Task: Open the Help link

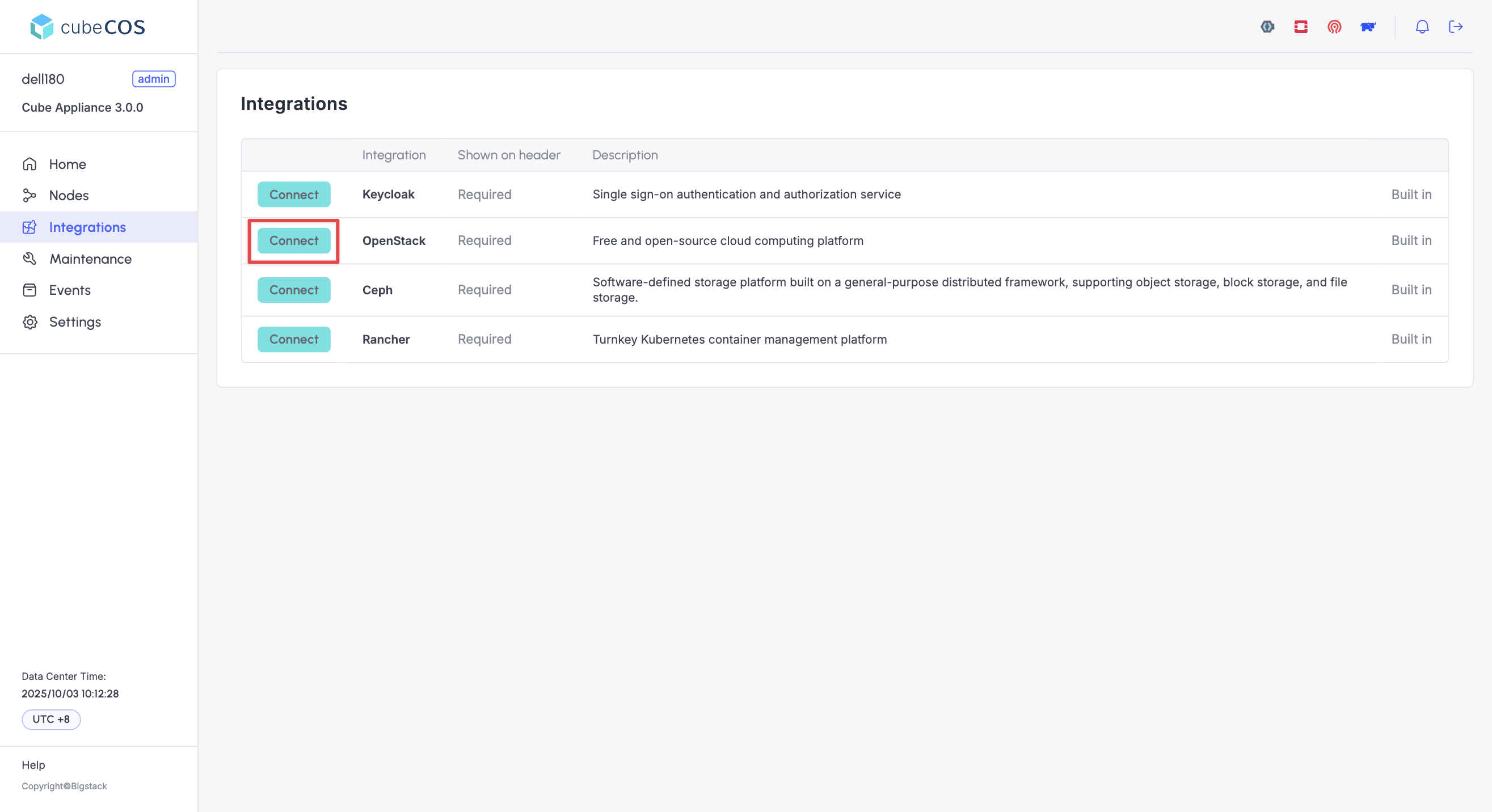Action: 33,765
